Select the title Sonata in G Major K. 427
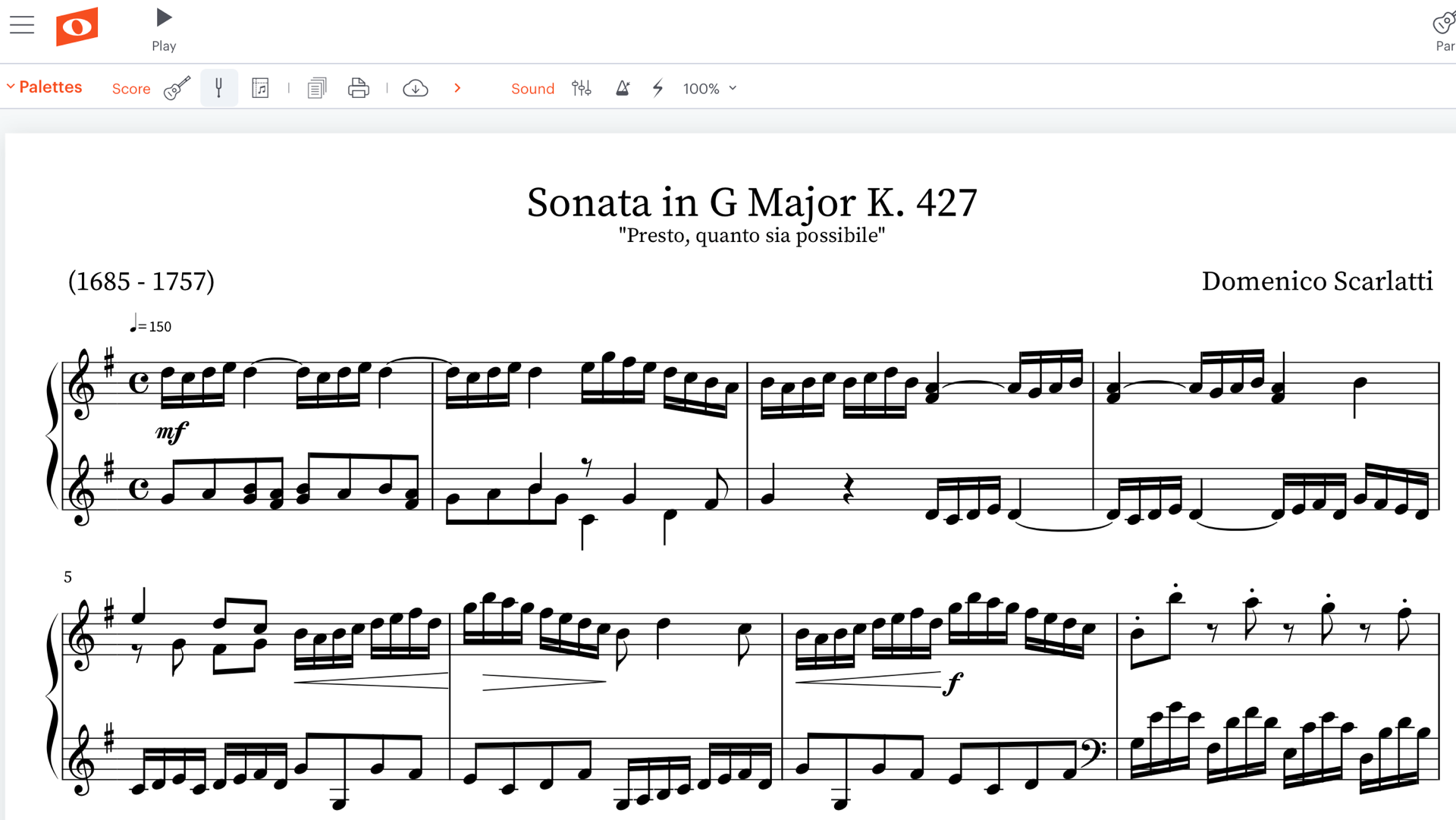The width and height of the screenshot is (1456, 820). 752,203
